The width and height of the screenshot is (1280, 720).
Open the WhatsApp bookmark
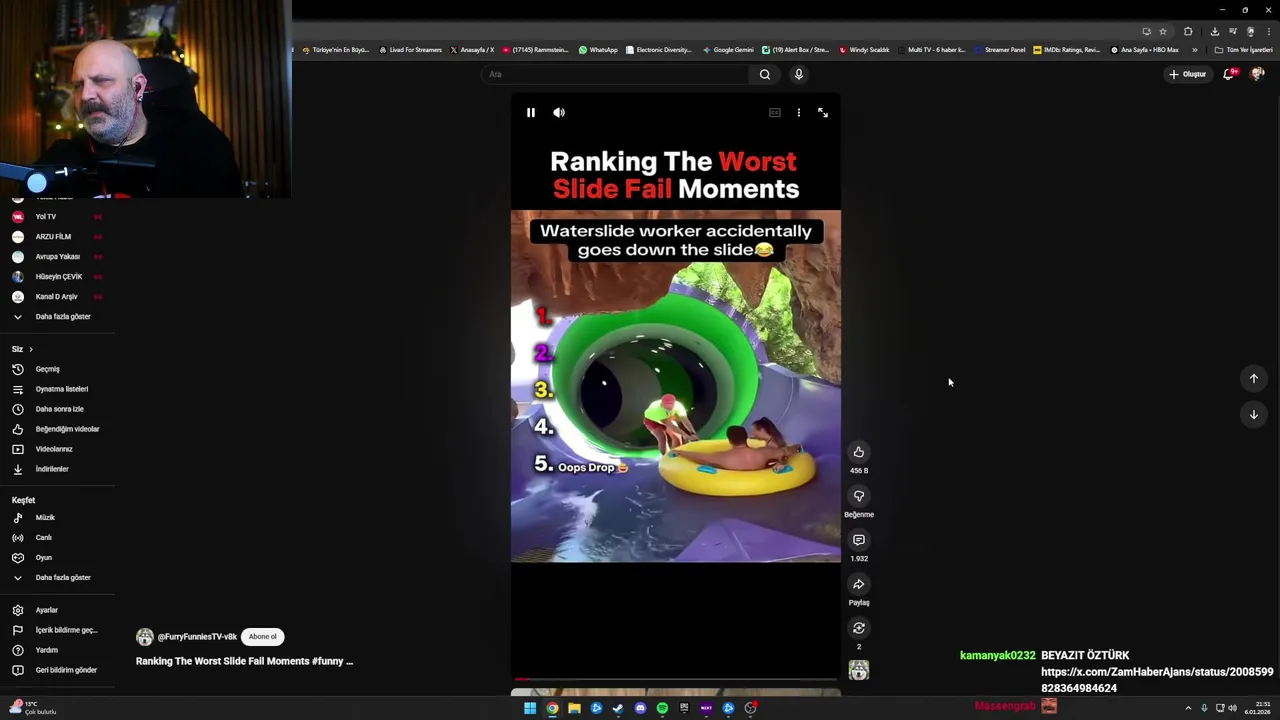[598, 50]
